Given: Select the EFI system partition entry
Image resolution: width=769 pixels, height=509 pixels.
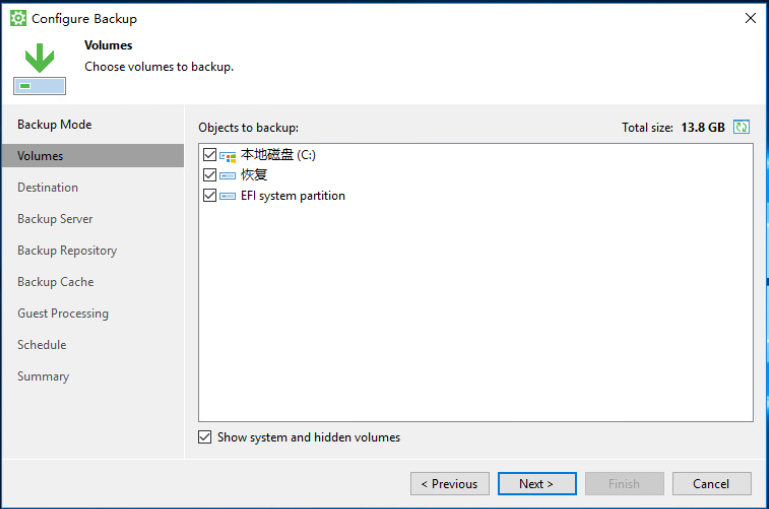Looking at the screenshot, I should pos(293,196).
